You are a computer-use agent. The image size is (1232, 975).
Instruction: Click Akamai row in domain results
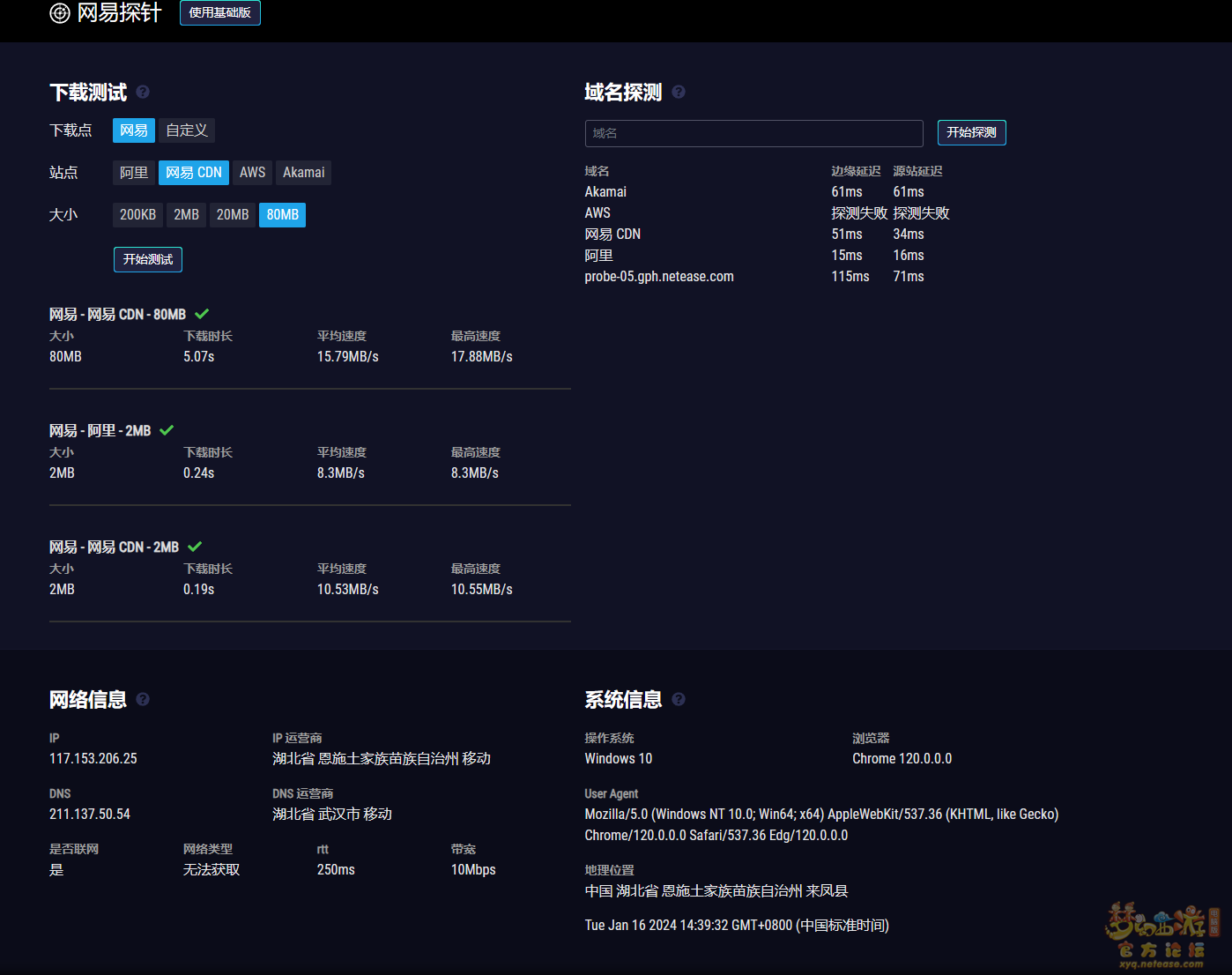pos(767,191)
